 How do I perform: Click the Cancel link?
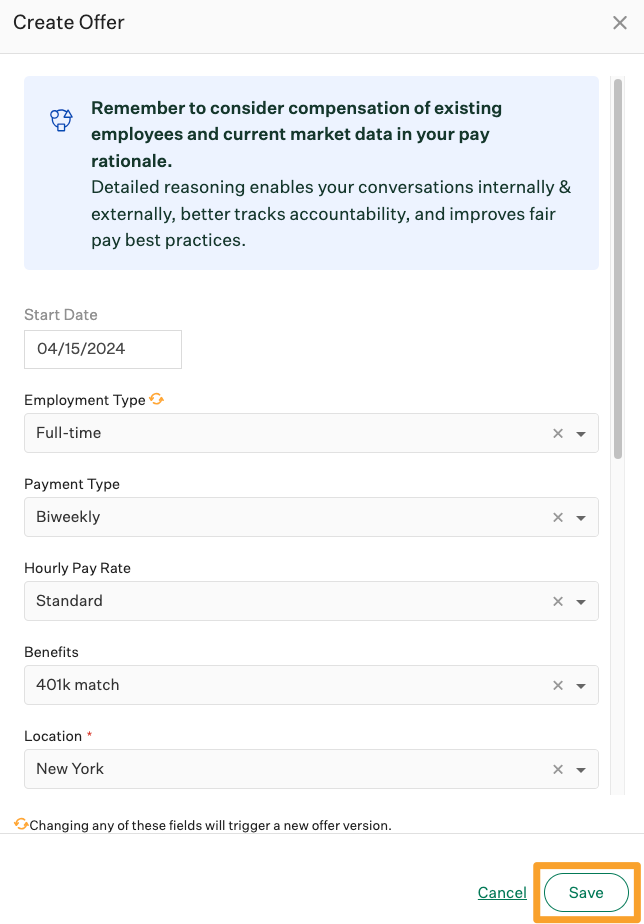[x=502, y=892]
